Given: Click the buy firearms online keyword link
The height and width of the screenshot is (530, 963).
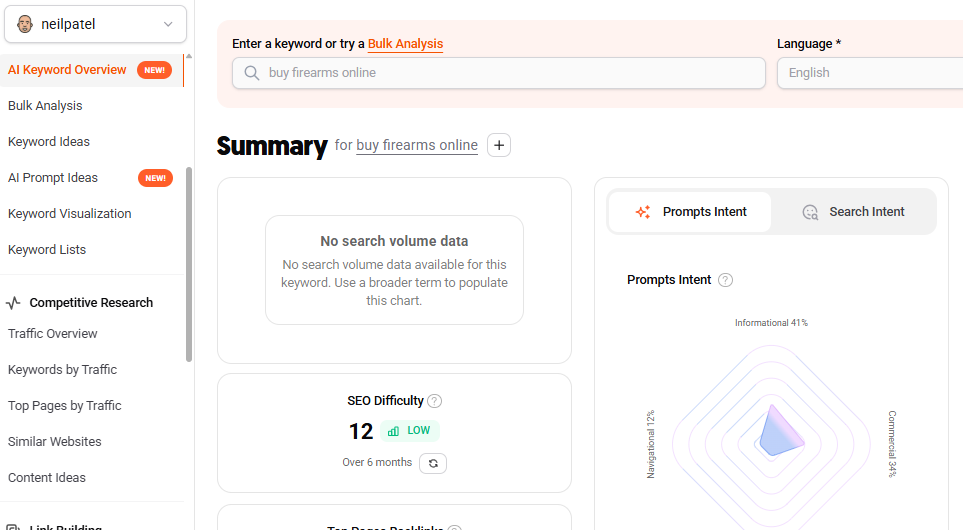Looking at the screenshot, I should click(x=417, y=146).
